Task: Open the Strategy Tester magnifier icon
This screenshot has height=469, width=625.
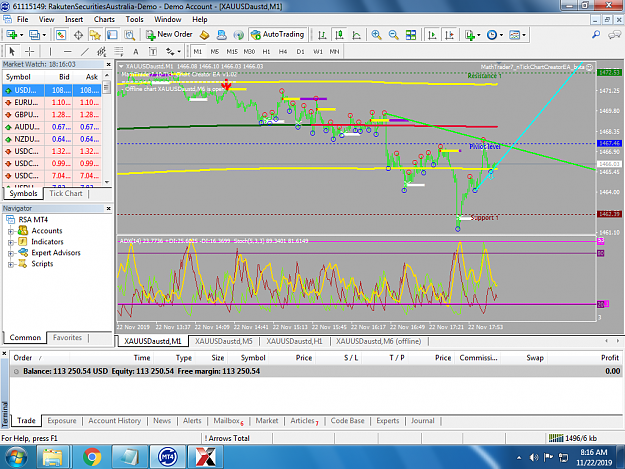Action: pyautogui.click(x=130, y=35)
